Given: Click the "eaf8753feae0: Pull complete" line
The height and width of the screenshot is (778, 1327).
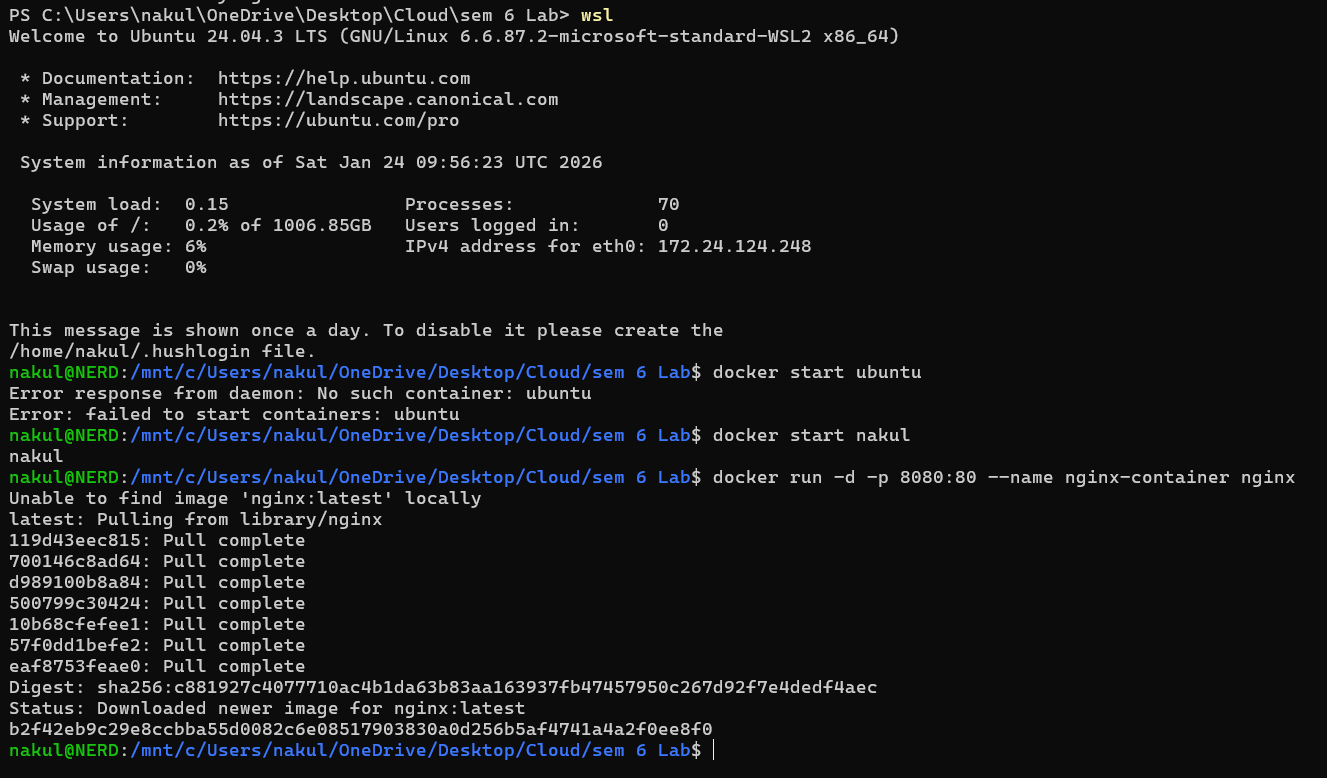Looking at the screenshot, I should click(x=157, y=666).
